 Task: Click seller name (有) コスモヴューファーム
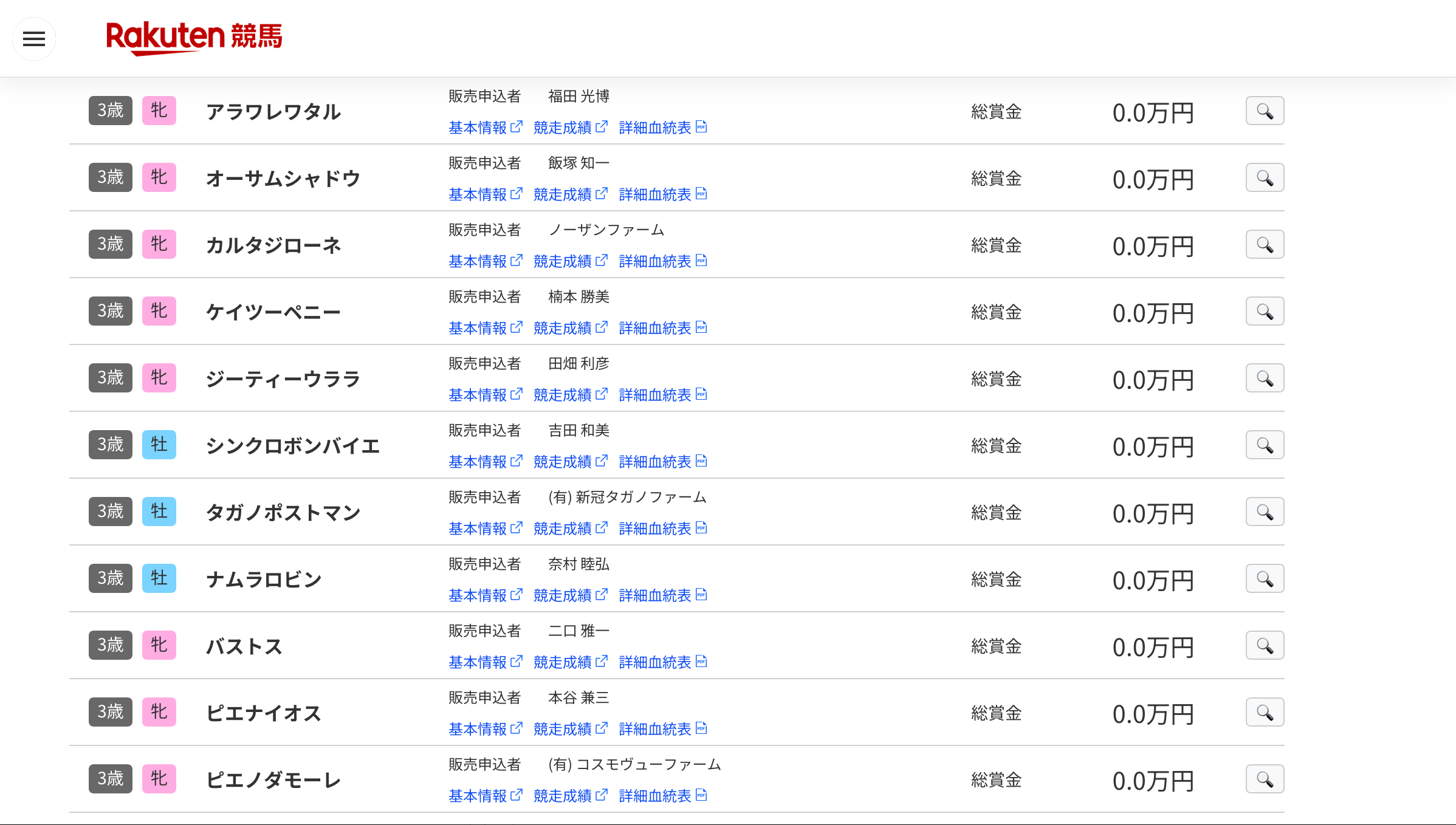pos(634,764)
